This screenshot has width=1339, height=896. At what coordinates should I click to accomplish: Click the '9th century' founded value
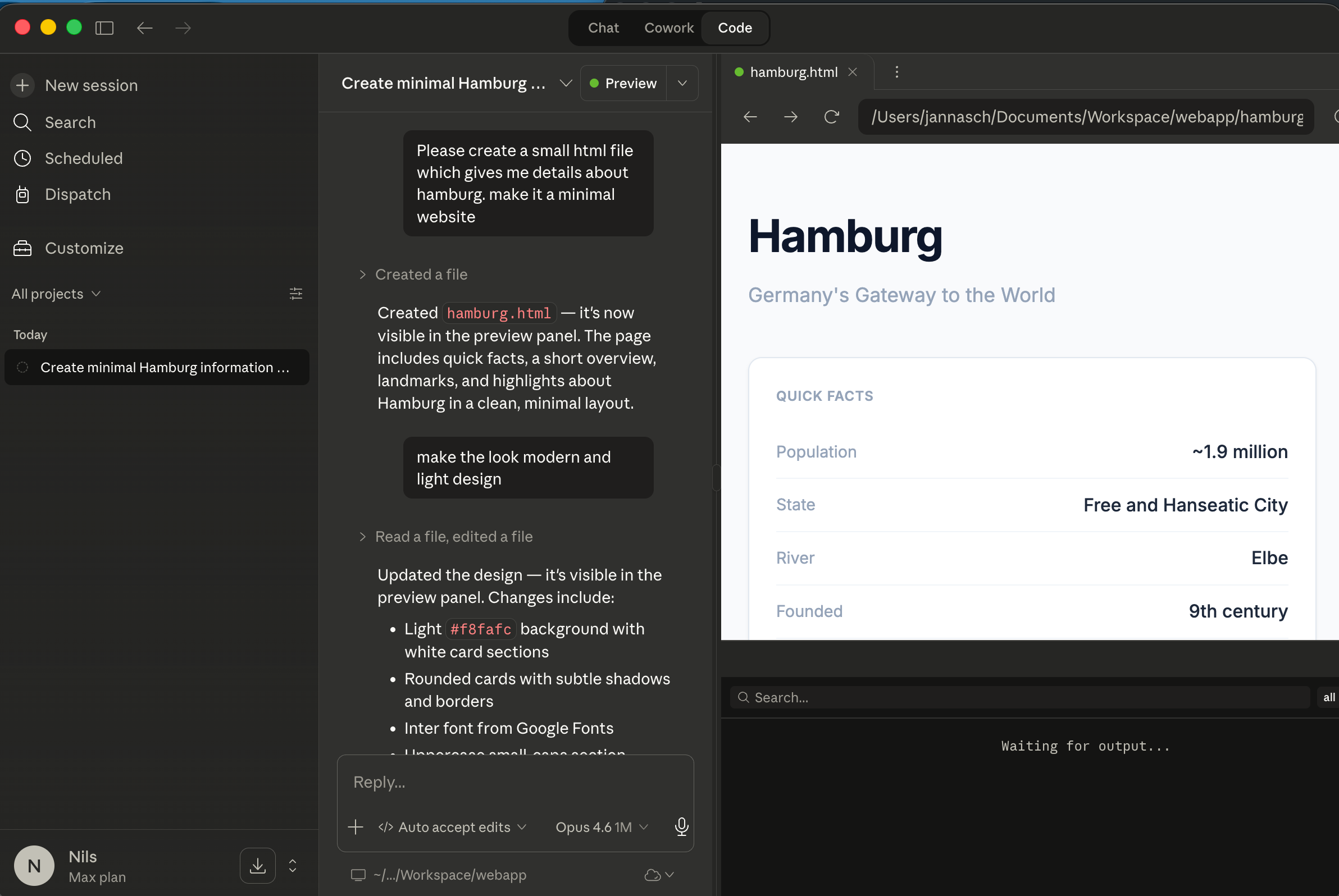click(x=1238, y=611)
